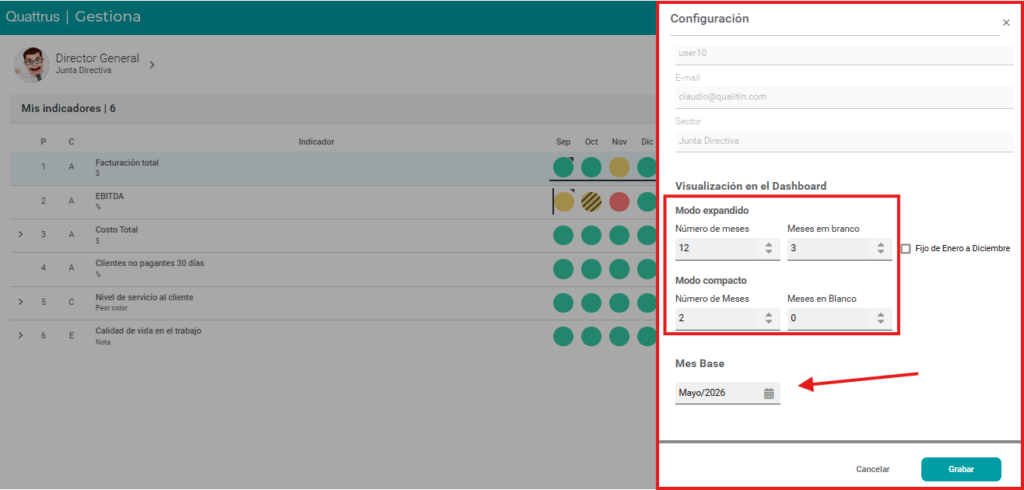Click the Número de meses field showing 12
The image size is (1024, 490).
click(x=728, y=248)
